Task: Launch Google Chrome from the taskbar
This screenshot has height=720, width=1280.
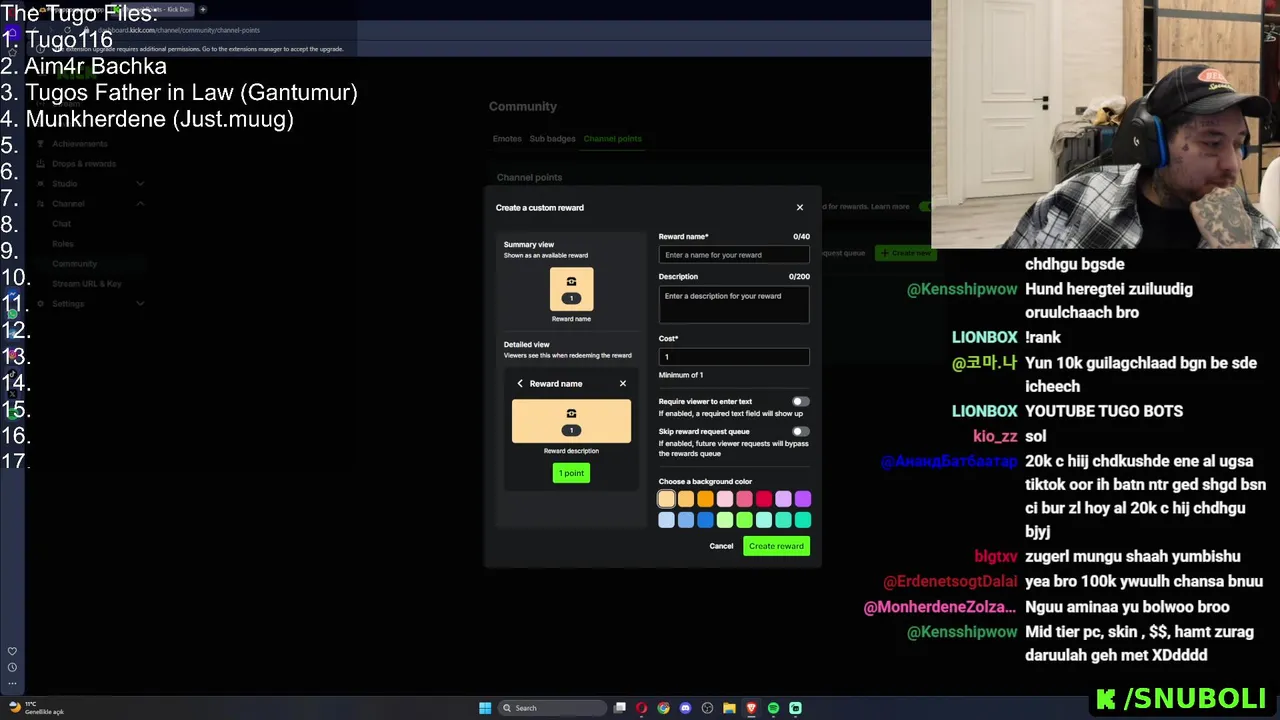Action: [663, 708]
